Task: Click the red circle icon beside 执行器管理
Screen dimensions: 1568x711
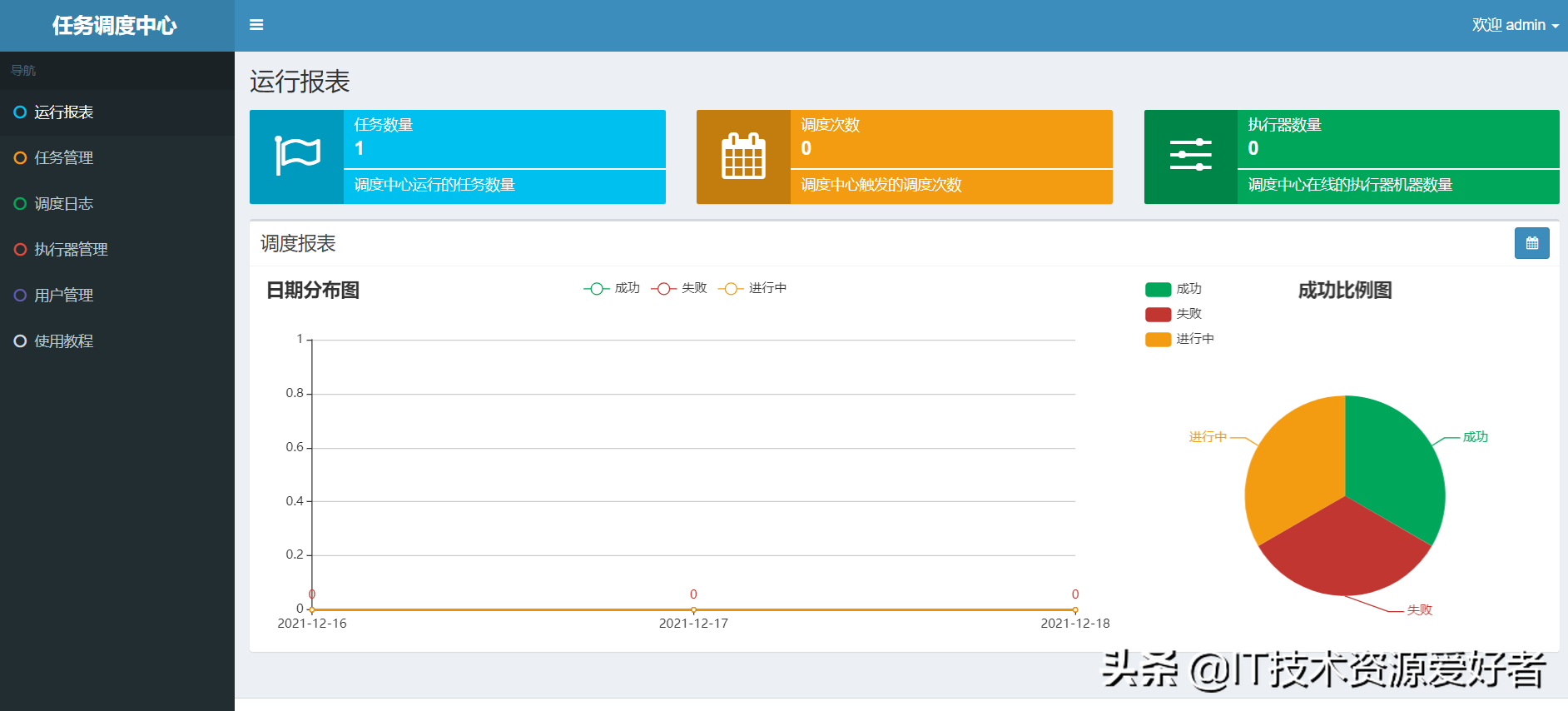Action: tap(20, 250)
